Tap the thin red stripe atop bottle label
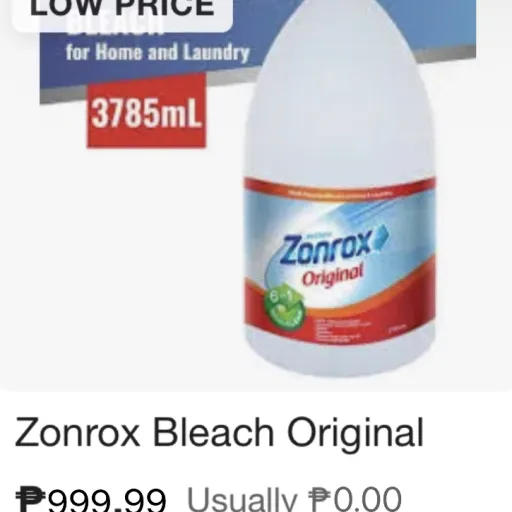 pyautogui.click(x=340, y=184)
